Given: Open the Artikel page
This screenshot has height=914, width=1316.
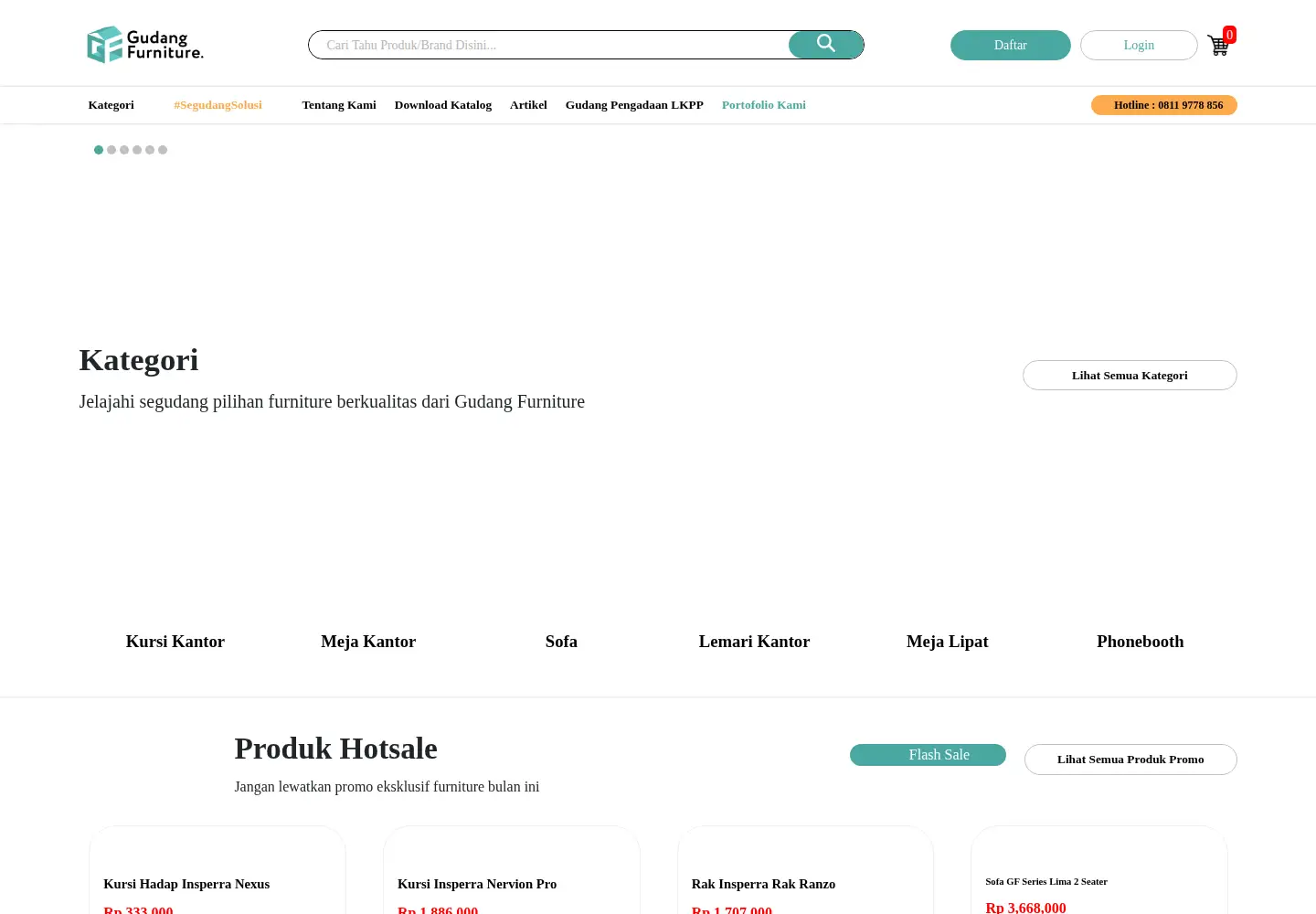Looking at the screenshot, I should pos(528,105).
